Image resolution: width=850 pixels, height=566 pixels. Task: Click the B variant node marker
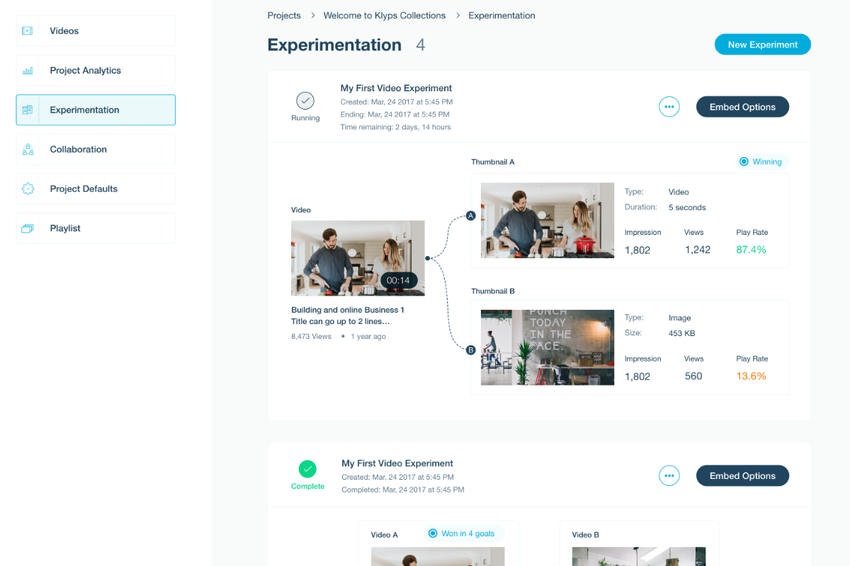tap(471, 350)
